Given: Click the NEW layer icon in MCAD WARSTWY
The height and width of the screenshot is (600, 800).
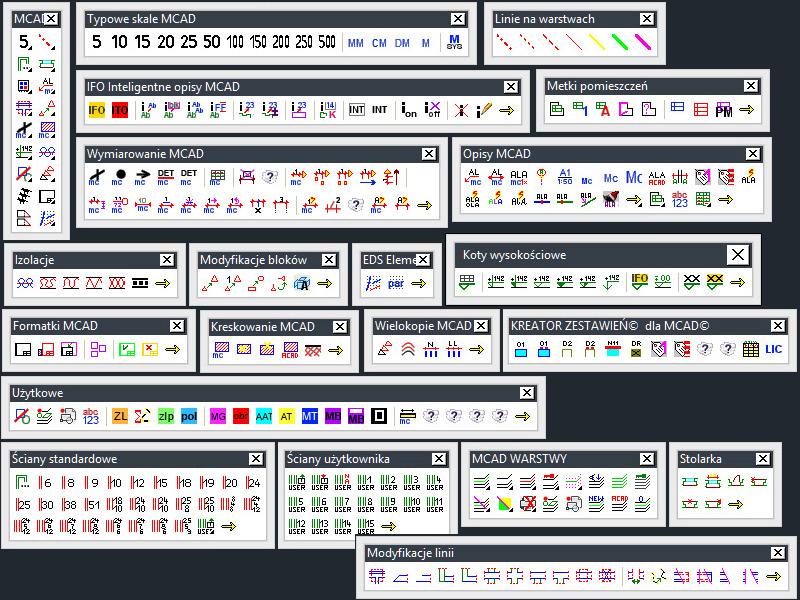Looking at the screenshot, I should (x=595, y=503).
